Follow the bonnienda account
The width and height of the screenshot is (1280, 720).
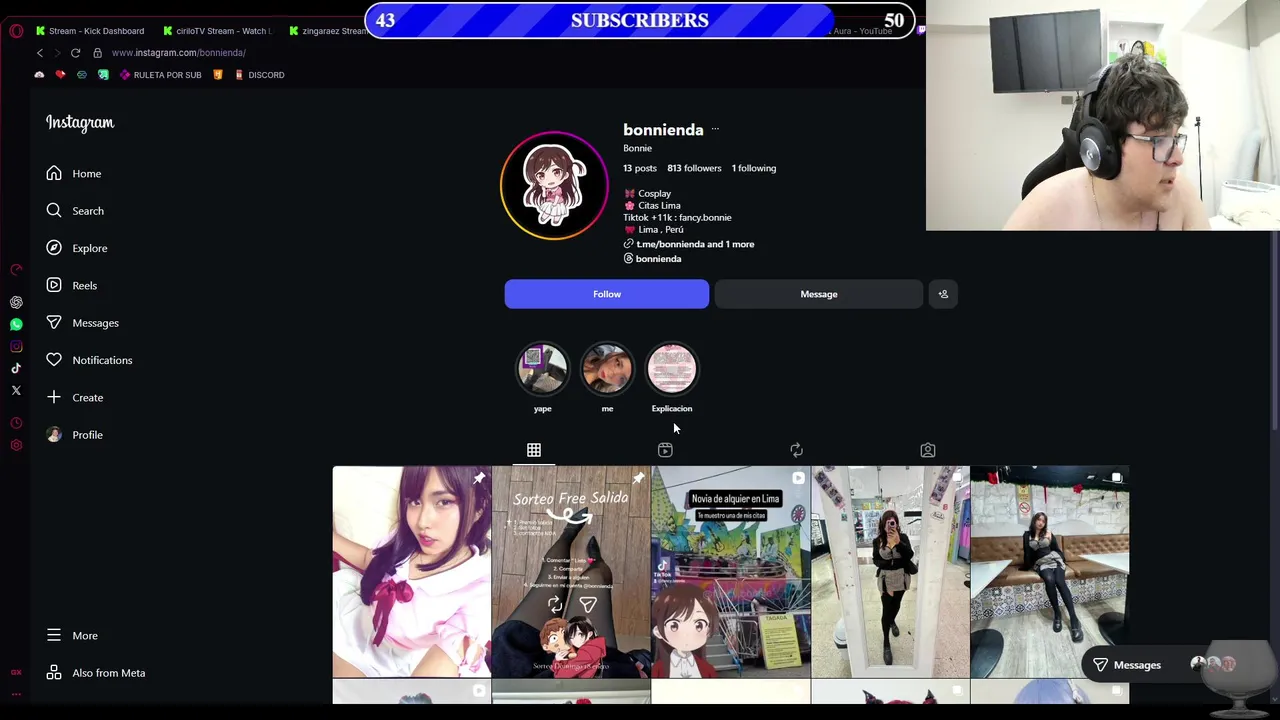[607, 294]
